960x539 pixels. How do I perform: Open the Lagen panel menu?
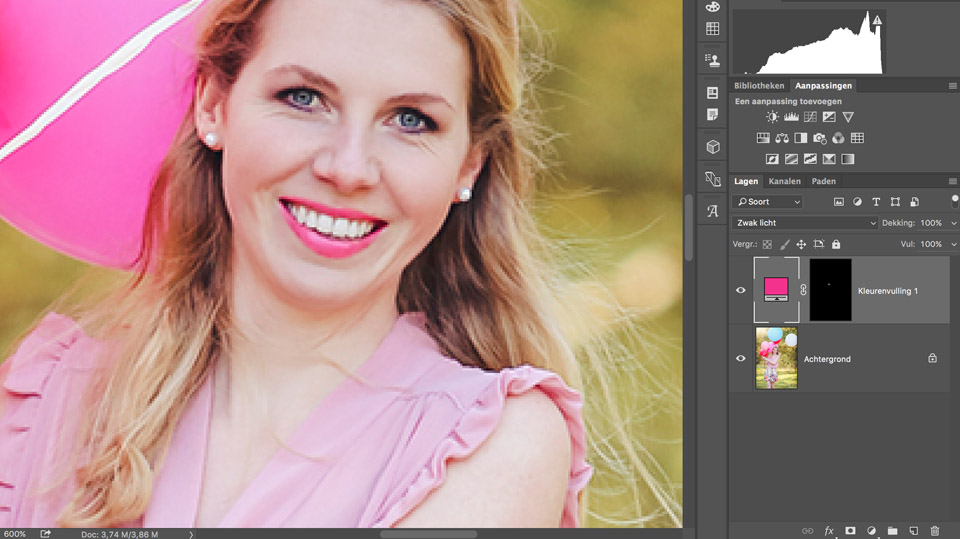tap(953, 181)
